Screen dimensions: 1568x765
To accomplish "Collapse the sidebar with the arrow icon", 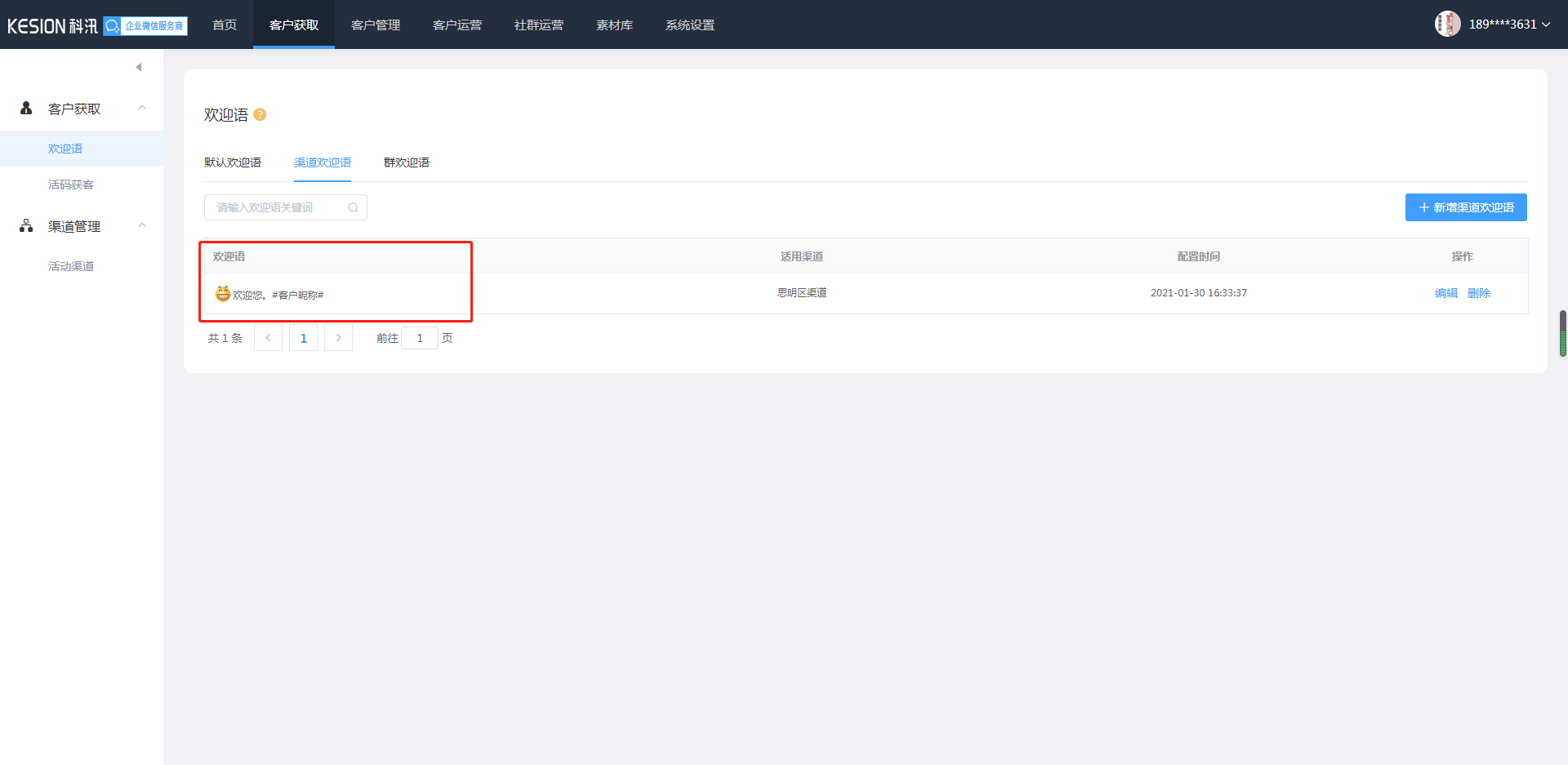I will pyautogui.click(x=139, y=67).
